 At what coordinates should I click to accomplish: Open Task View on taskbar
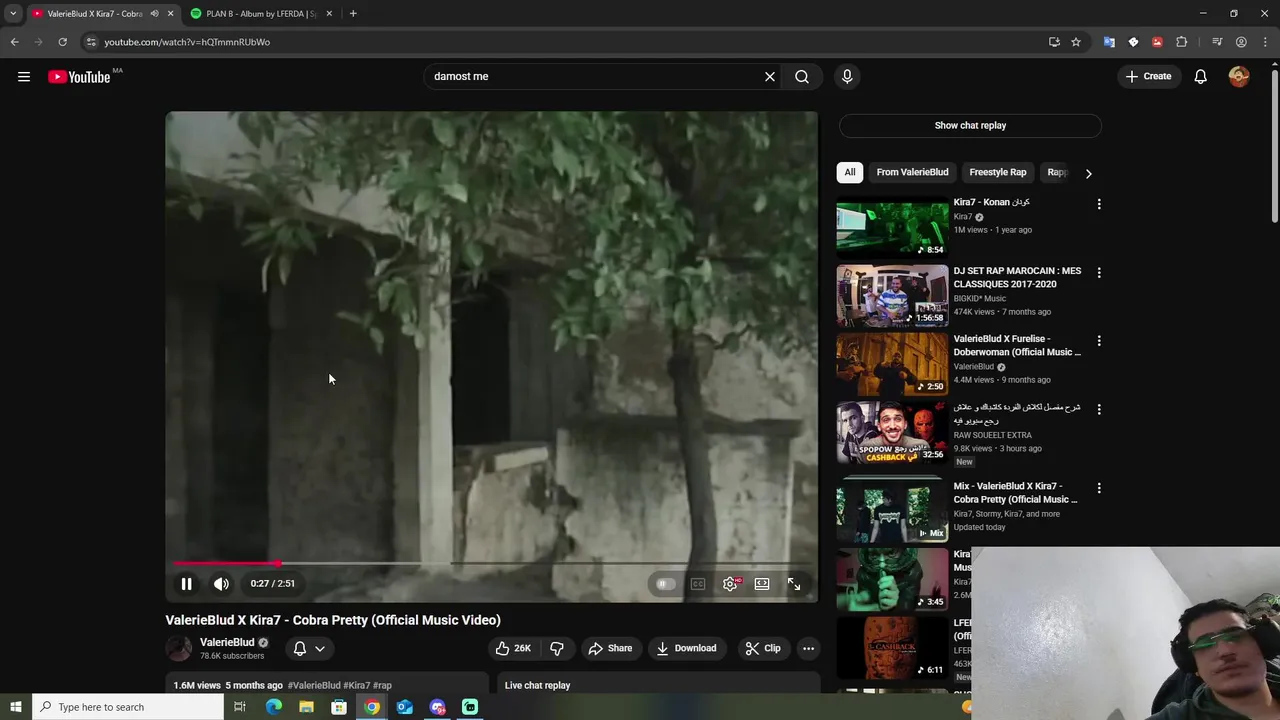(x=240, y=707)
